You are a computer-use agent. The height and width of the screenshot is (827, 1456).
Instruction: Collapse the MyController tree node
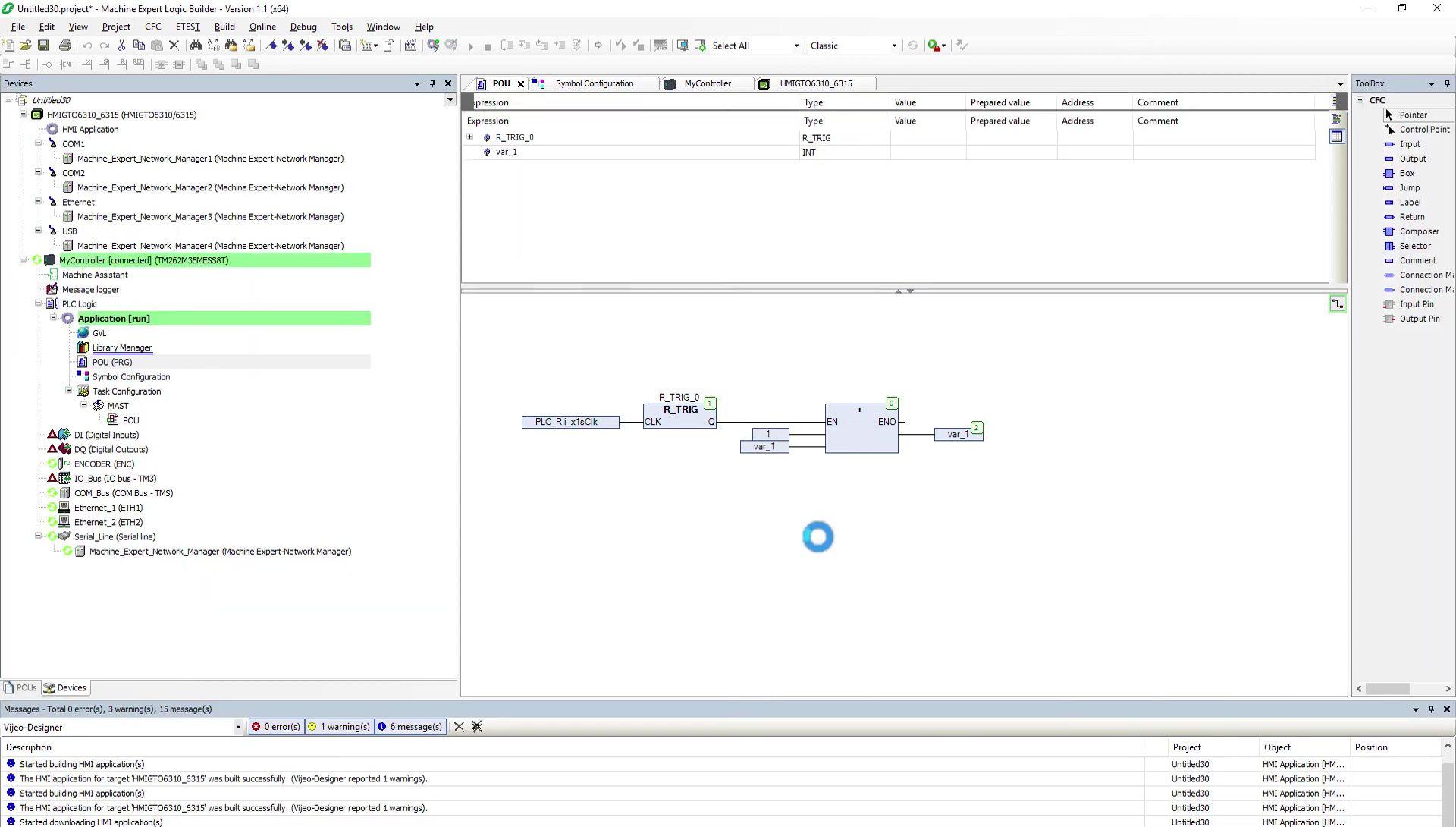tap(23, 260)
